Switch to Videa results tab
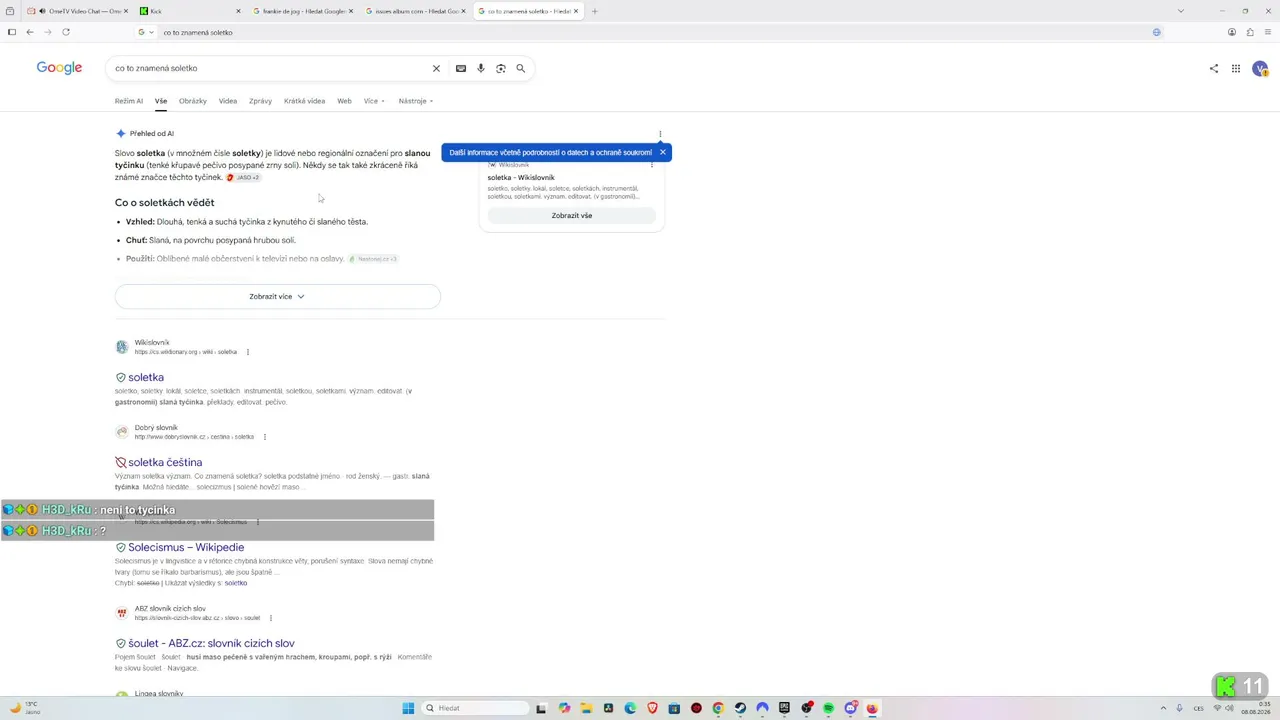The image size is (1280, 720). click(x=228, y=101)
